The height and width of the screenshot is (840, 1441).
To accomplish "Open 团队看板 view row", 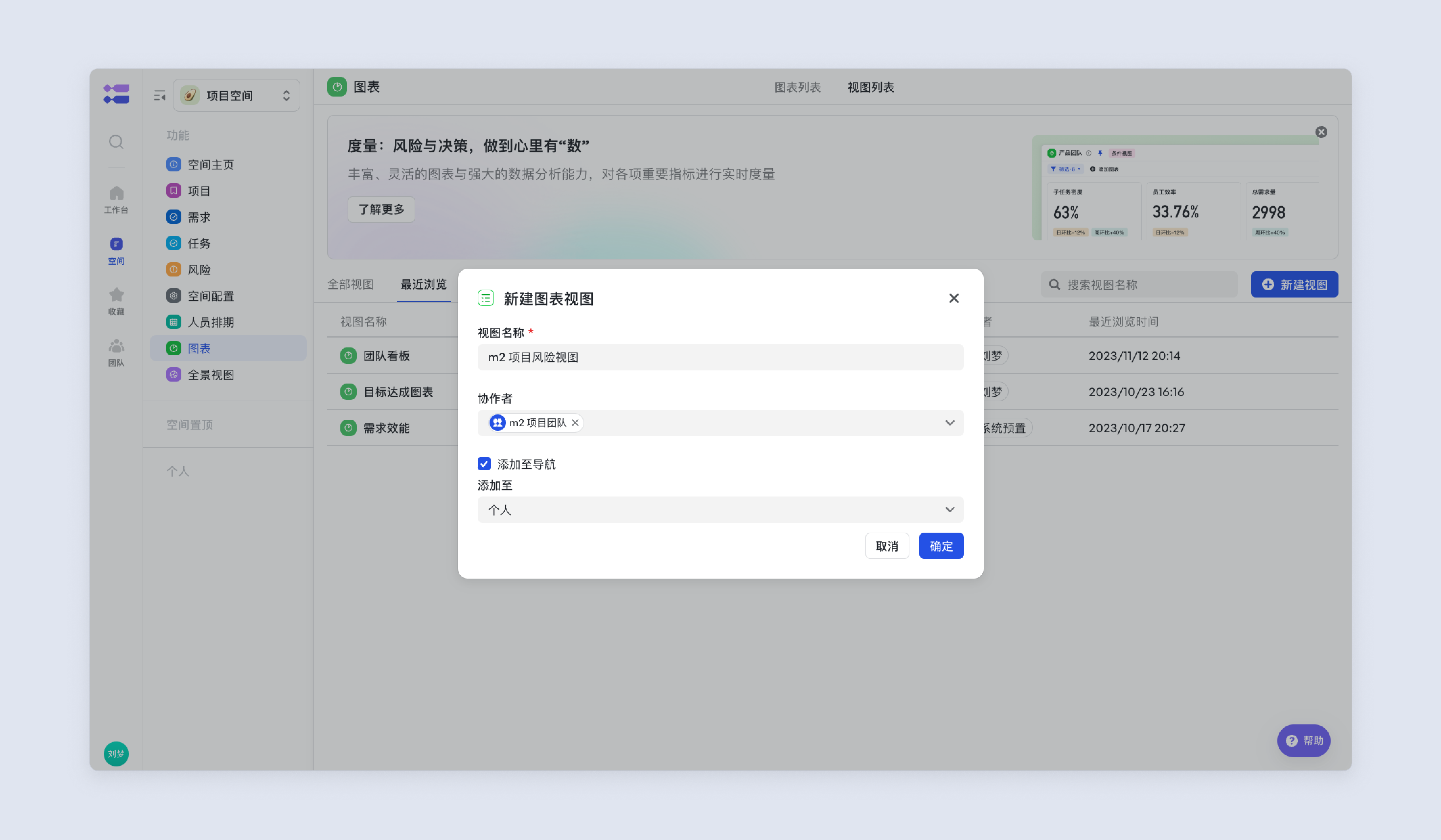I will click(x=386, y=356).
